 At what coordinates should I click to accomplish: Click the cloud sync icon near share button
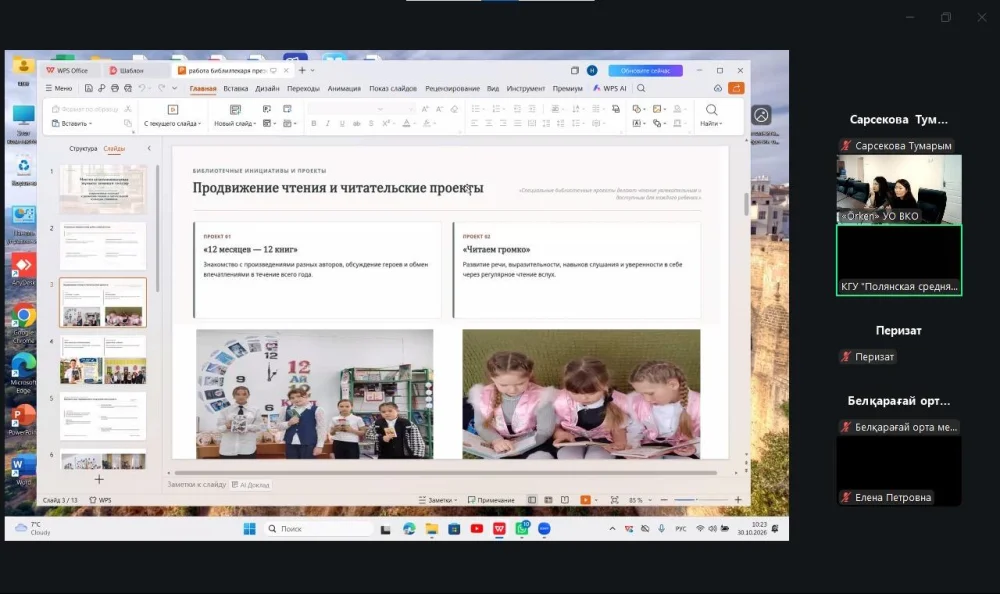[x=717, y=88]
